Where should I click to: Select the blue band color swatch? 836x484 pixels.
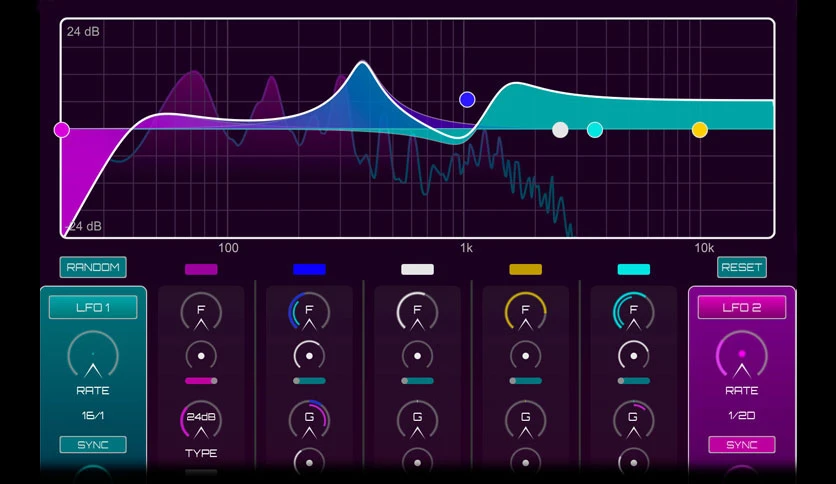(309, 269)
